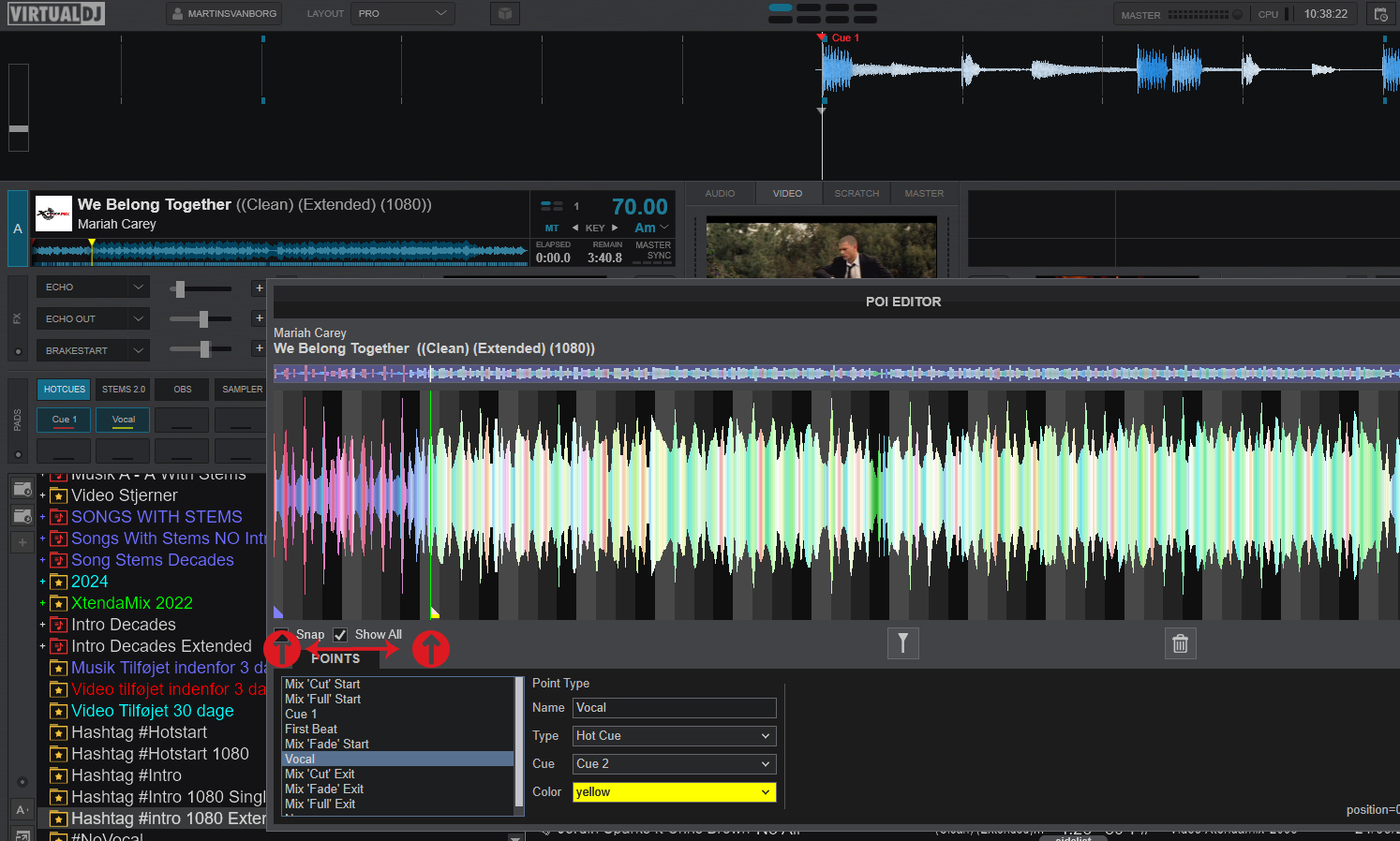The height and width of the screenshot is (841, 1400).
Task: Open the ECHO OUT effect dropdown
Action: [93, 319]
